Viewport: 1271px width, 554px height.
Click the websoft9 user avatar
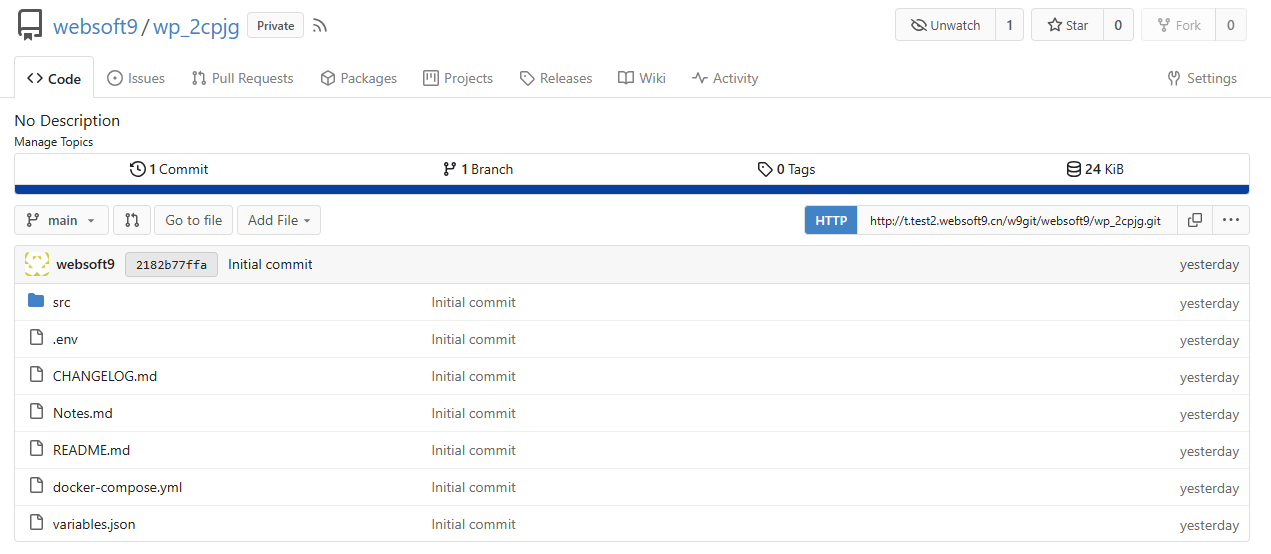coord(37,264)
